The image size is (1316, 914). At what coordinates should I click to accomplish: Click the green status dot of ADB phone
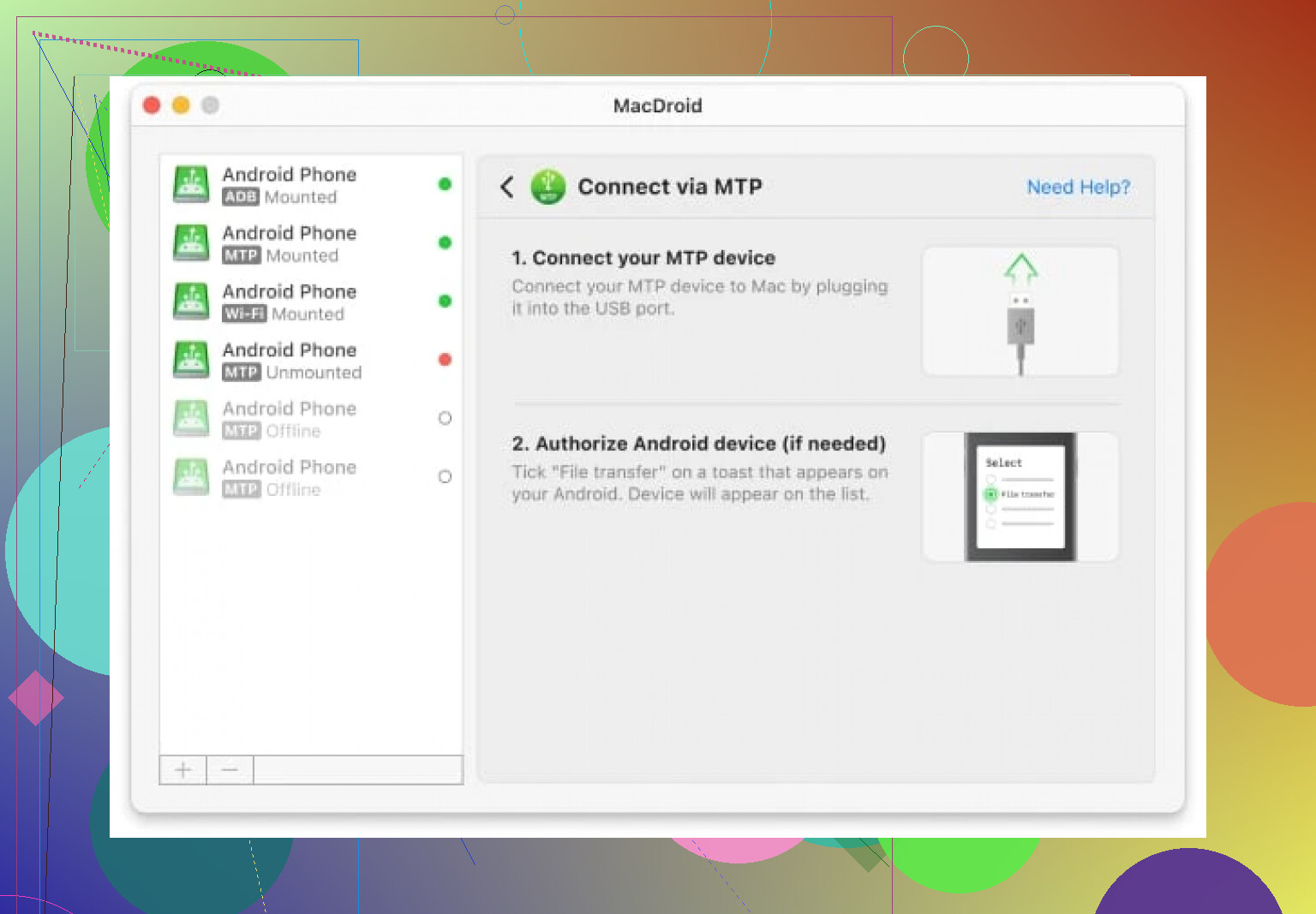445,184
